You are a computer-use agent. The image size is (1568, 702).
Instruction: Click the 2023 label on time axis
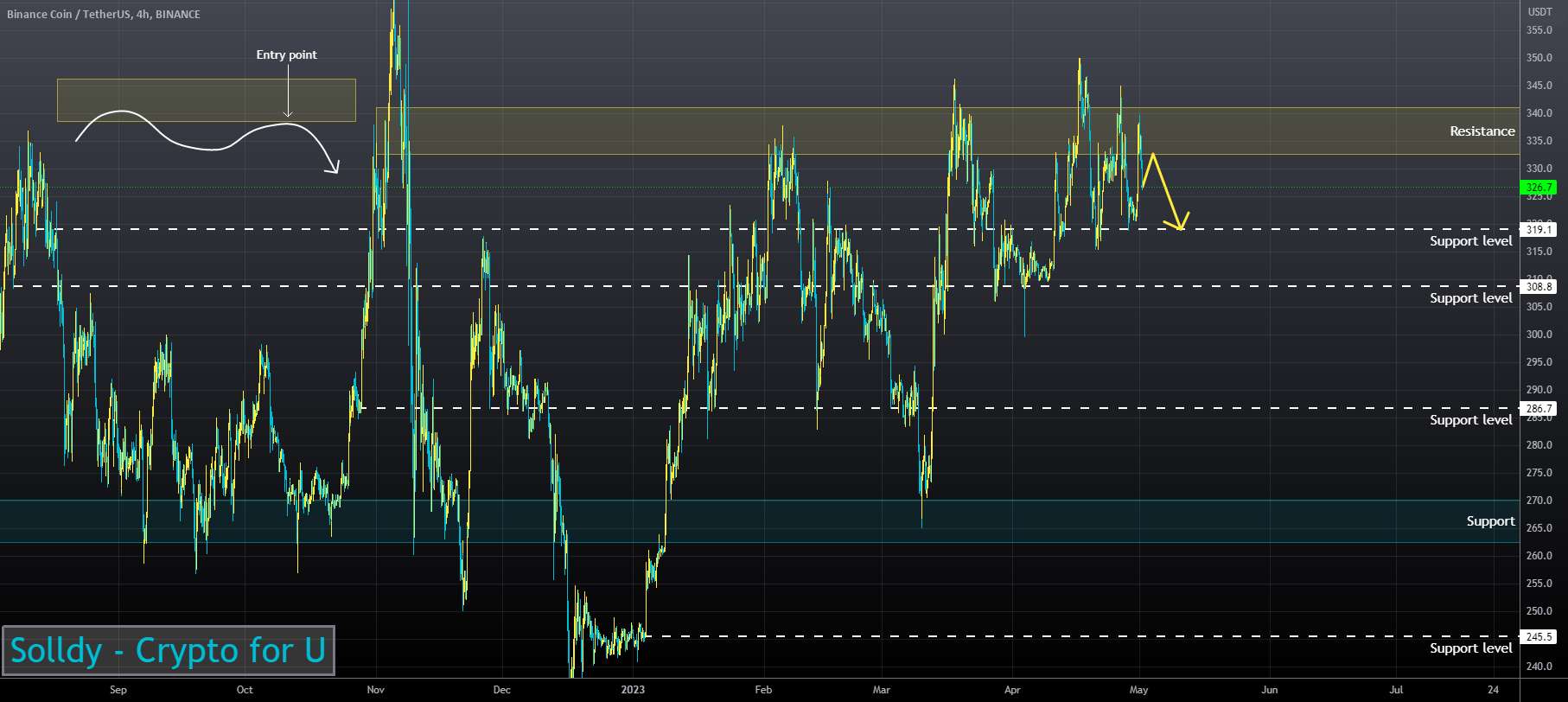[x=633, y=690]
